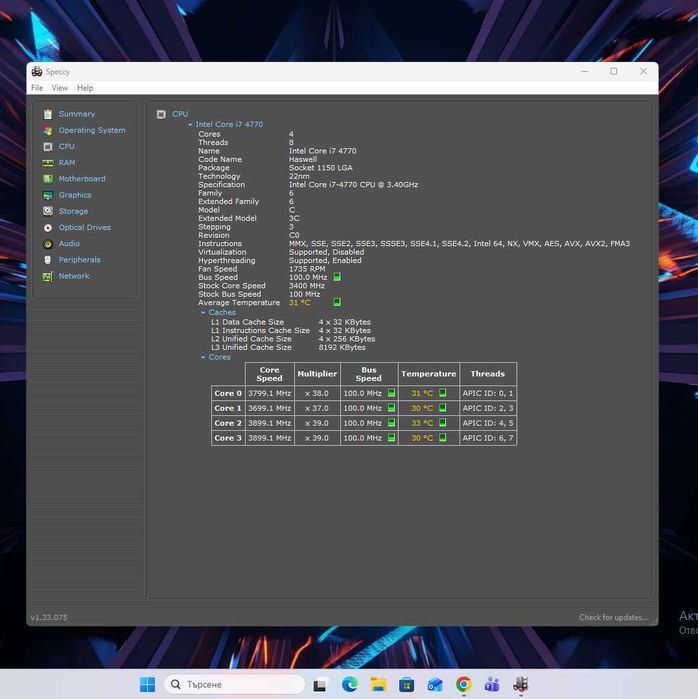Open the Help menu
This screenshot has height=699, width=698.
pos(85,88)
